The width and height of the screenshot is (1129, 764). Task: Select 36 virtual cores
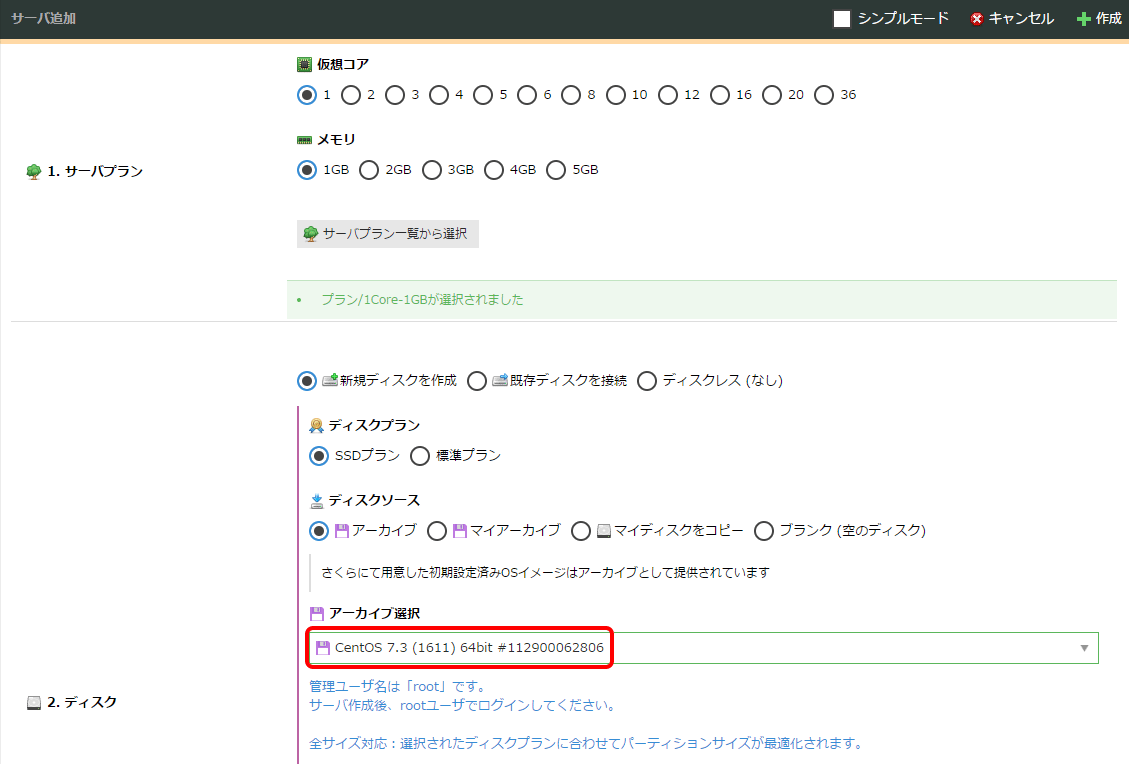tap(824, 95)
